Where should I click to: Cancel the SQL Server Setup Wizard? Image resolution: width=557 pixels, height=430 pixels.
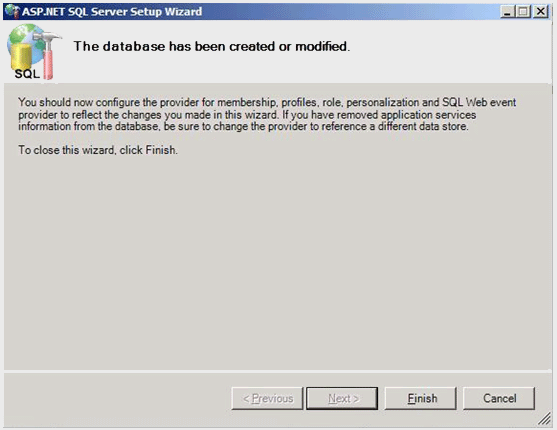click(x=499, y=398)
